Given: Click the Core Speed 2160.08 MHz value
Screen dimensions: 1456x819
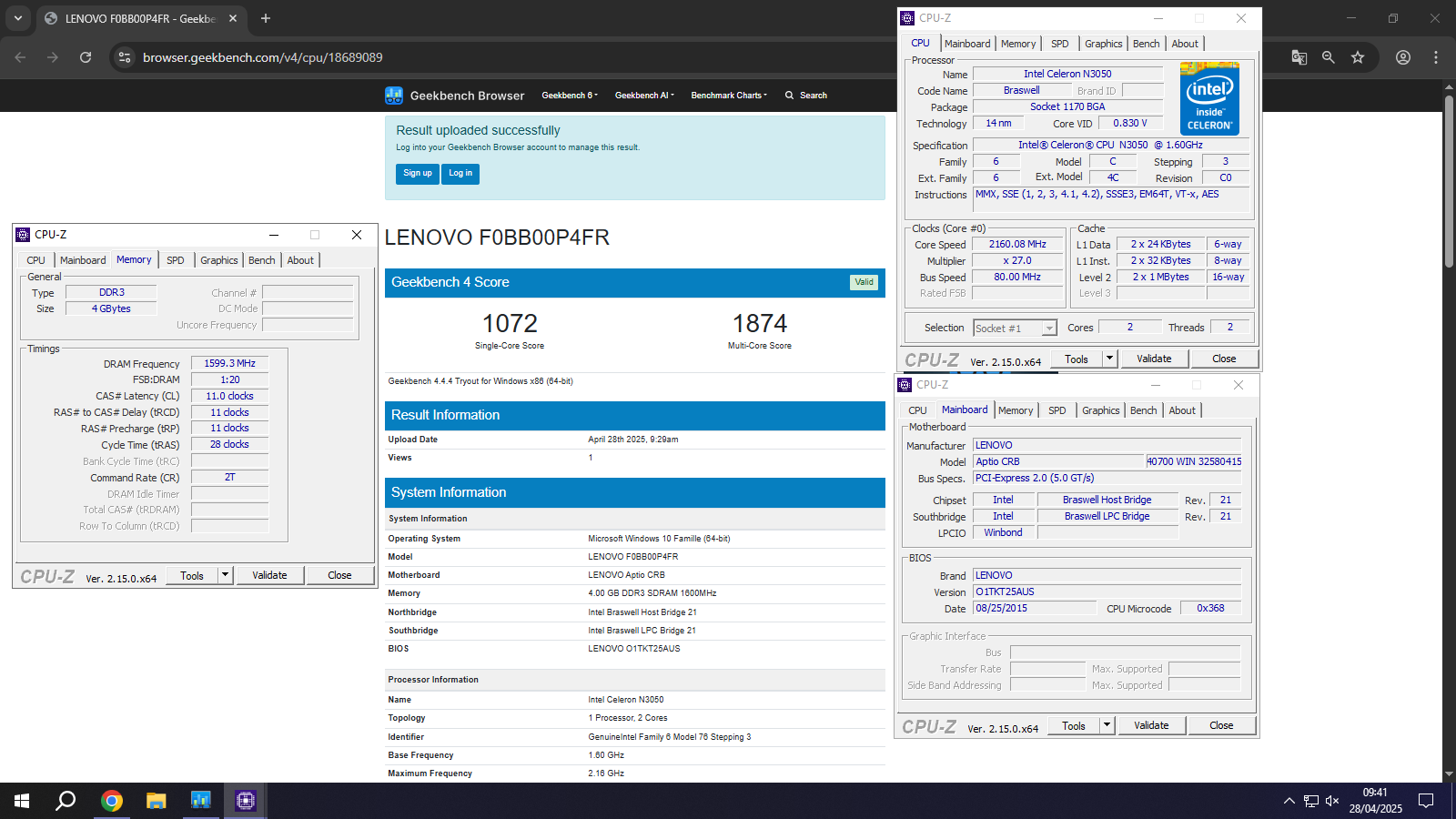Looking at the screenshot, I should (x=1017, y=244).
